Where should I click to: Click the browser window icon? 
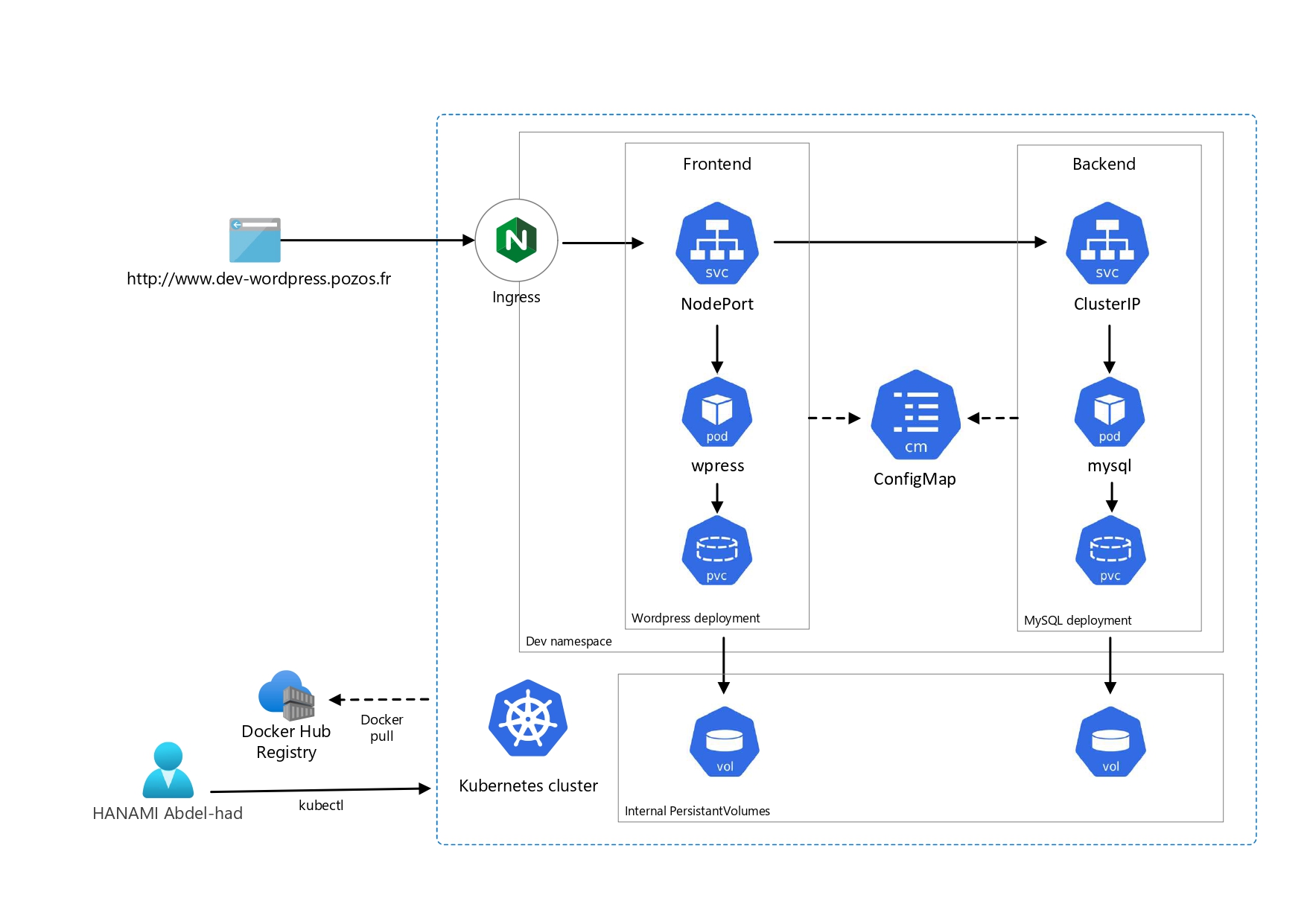255,240
